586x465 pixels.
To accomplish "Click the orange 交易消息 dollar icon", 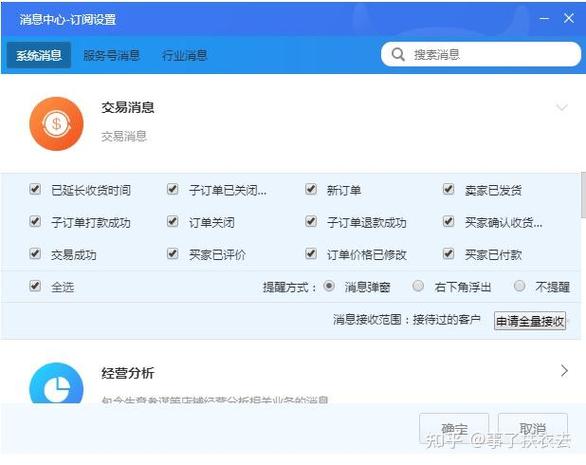I will (56, 124).
